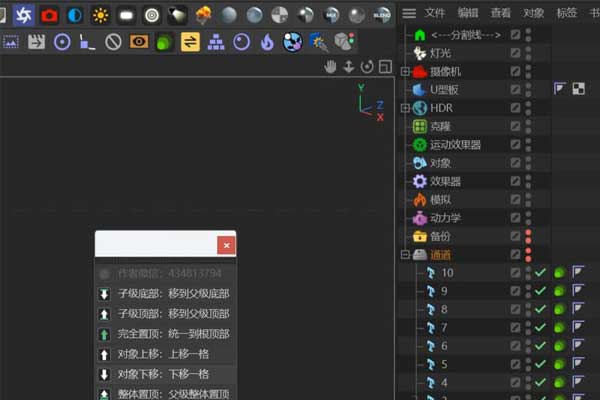Click the render region picture icon
The image size is (600, 400).
(11, 42)
